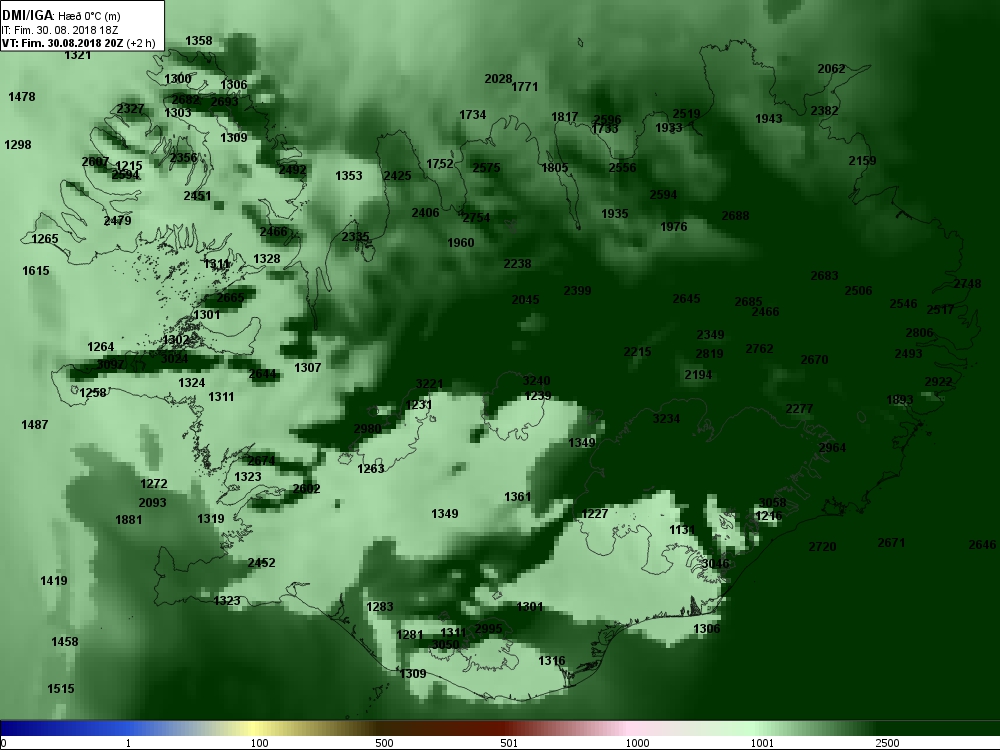
Task: Select the map value 2607
Action: coord(95,162)
